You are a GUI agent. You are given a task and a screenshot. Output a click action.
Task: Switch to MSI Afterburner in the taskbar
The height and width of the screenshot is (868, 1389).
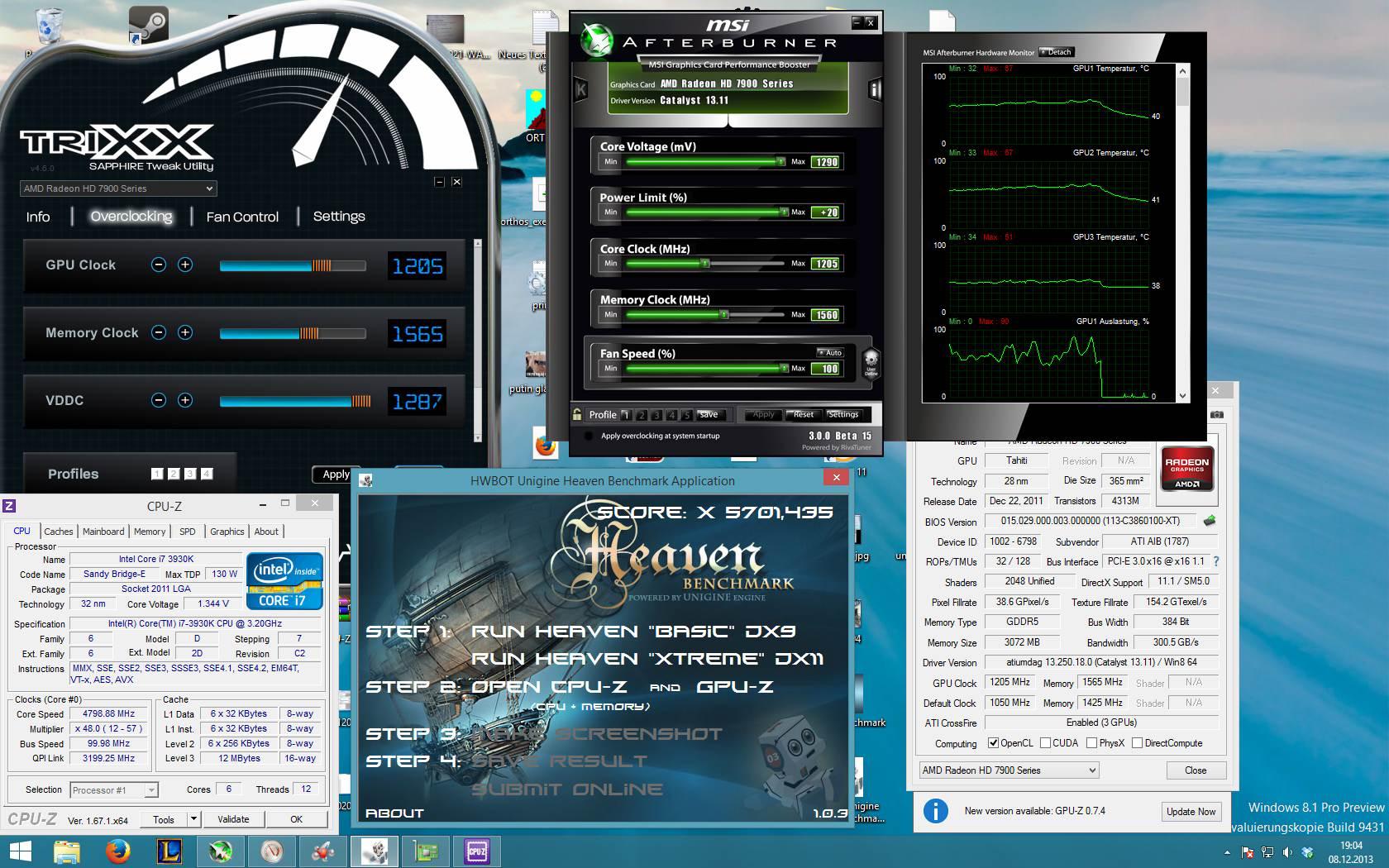(x=220, y=851)
